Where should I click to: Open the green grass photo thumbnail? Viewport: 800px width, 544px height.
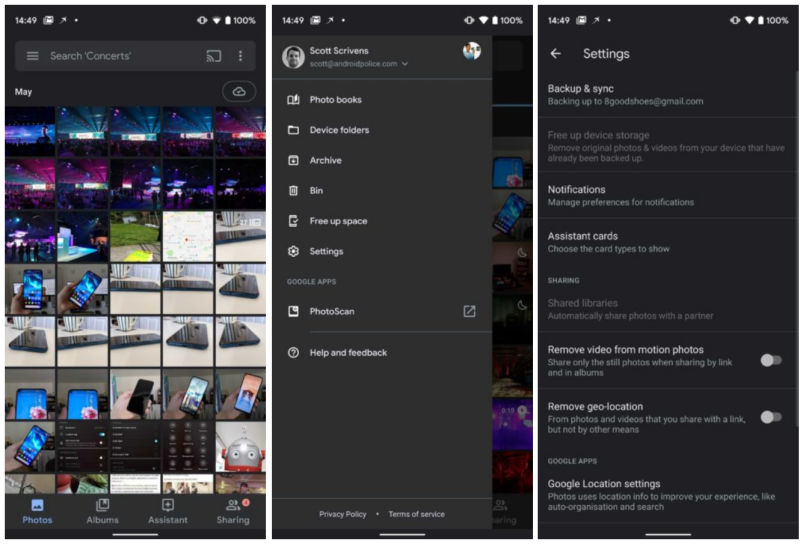135,237
